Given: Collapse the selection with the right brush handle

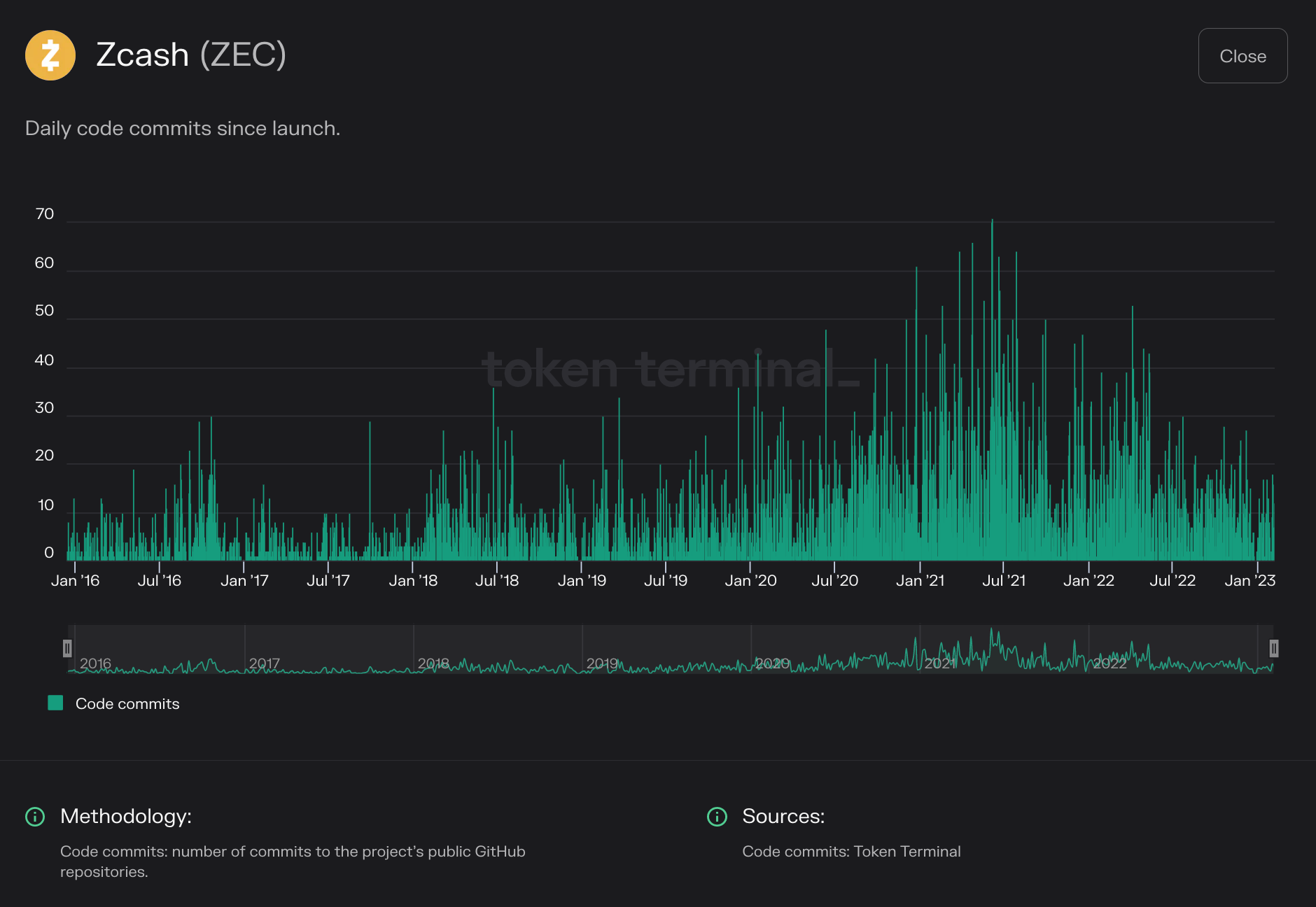Looking at the screenshot, I should 1274,649.
